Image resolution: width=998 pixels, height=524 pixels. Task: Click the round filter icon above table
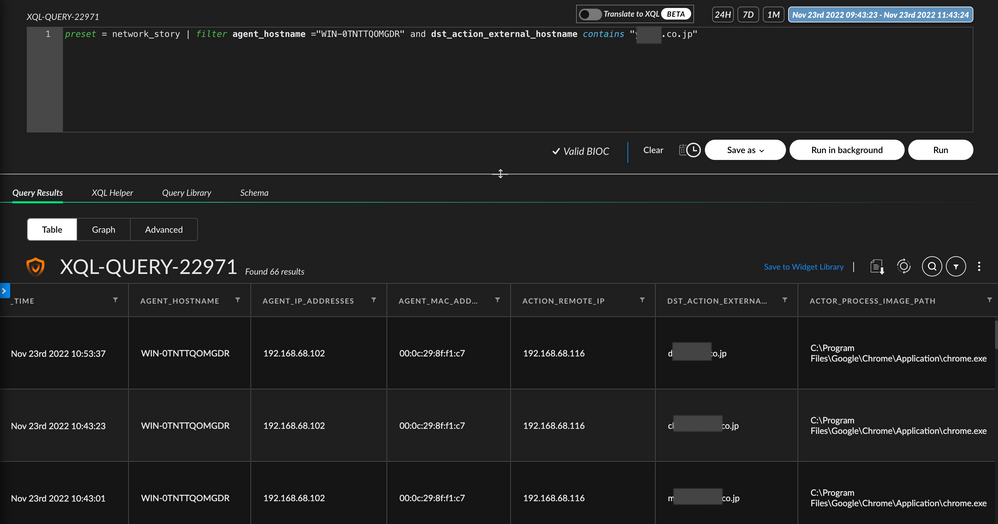point(957,266)
